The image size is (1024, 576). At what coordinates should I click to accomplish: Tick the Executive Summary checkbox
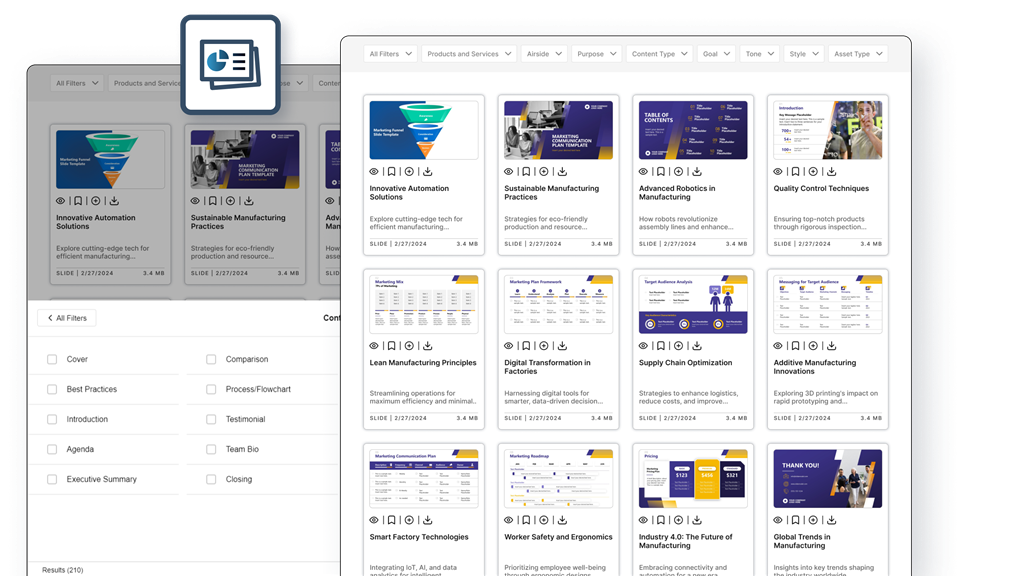point(52,479)
